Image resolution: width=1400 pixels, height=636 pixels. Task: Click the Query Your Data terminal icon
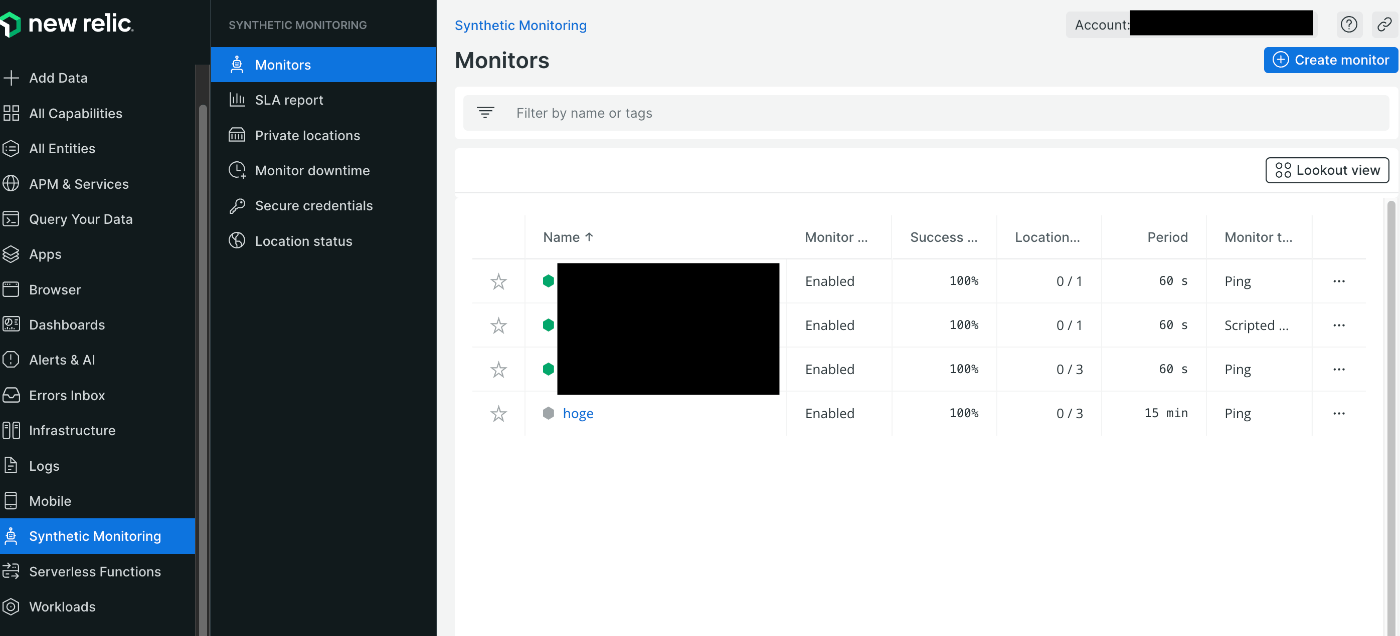click(x=11, y=219)
